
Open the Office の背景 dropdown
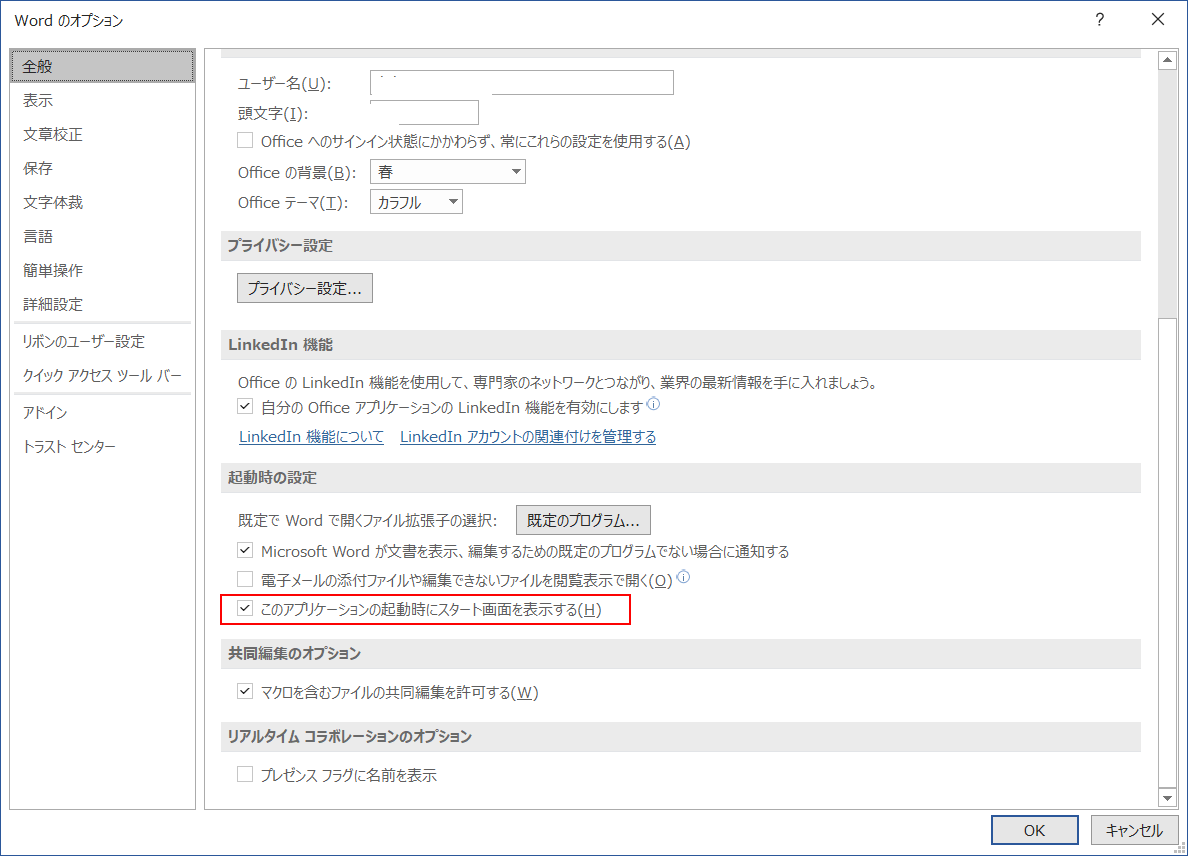point(448,172)
